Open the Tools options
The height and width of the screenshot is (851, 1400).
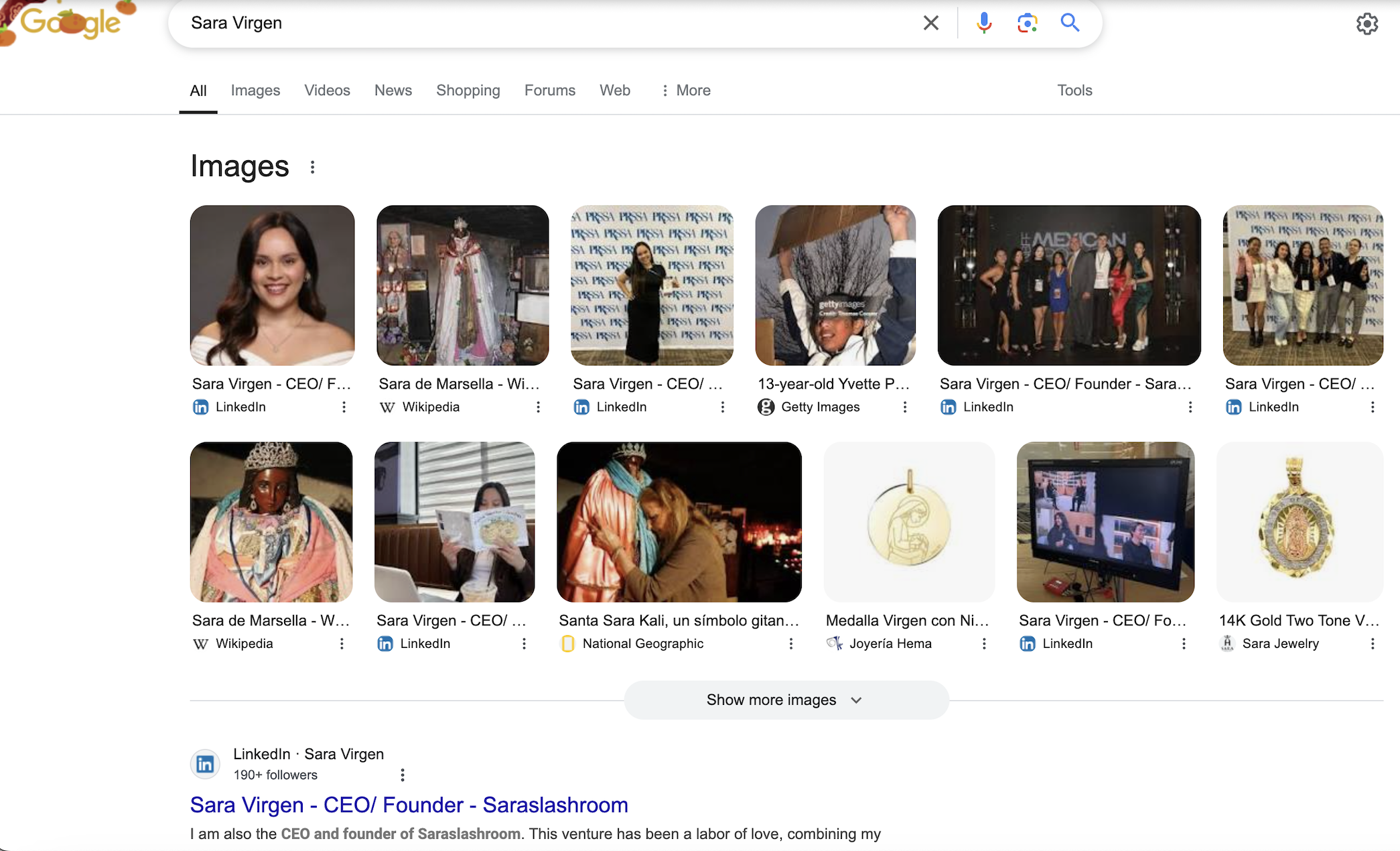click(1074, 90)
